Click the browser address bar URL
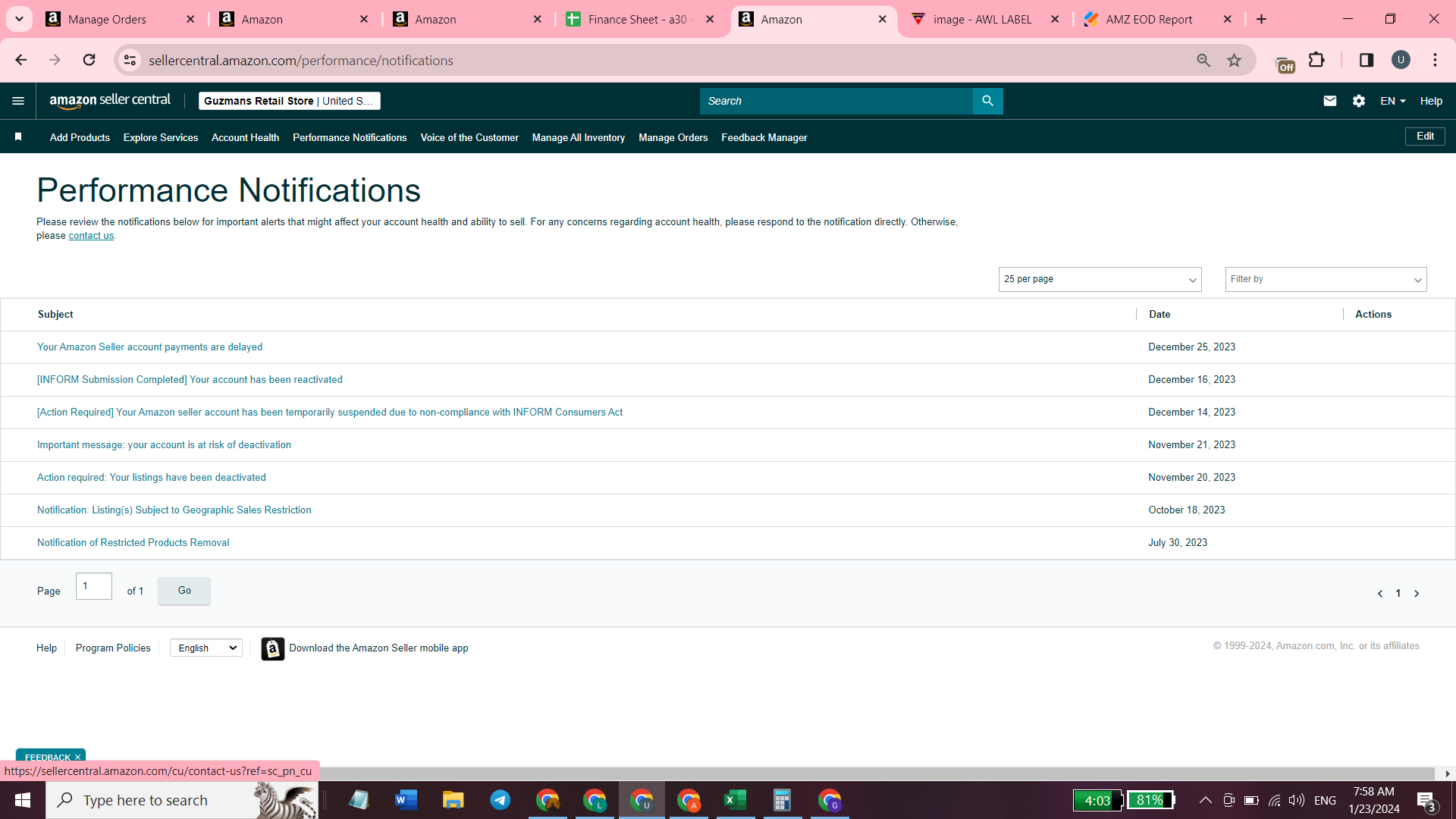Screen dimensions: 1456x819 pos(301,60)
